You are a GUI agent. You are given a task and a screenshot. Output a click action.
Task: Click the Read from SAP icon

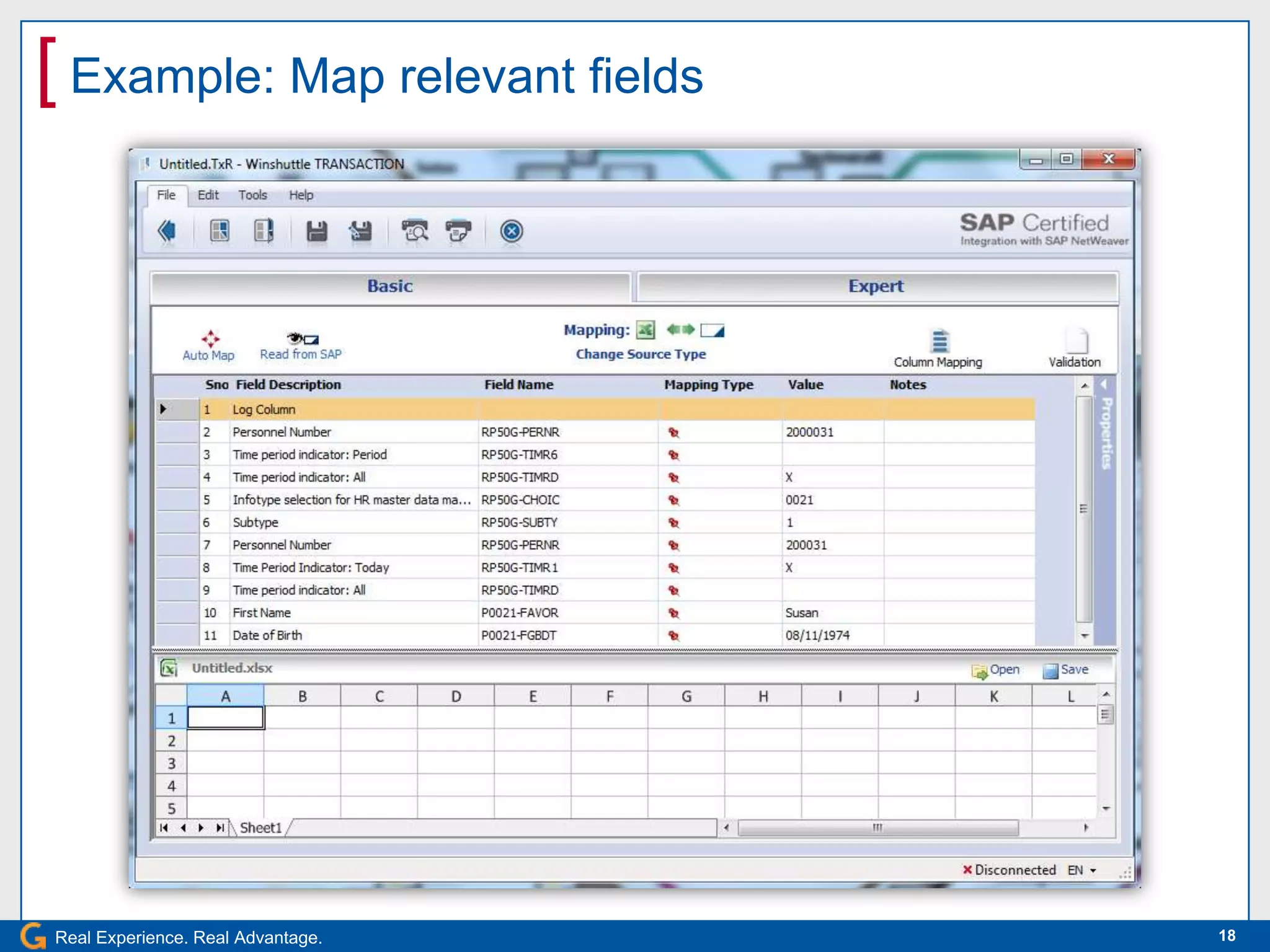coord(303,338)
